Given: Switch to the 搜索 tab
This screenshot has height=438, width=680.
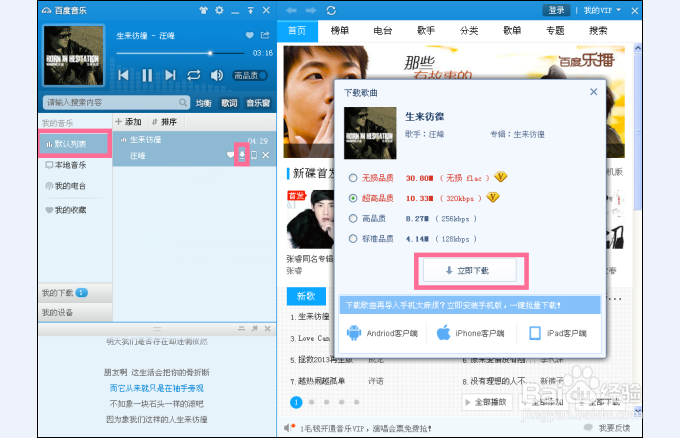Looking at the screenshot, I should click(x=598, y=31).
